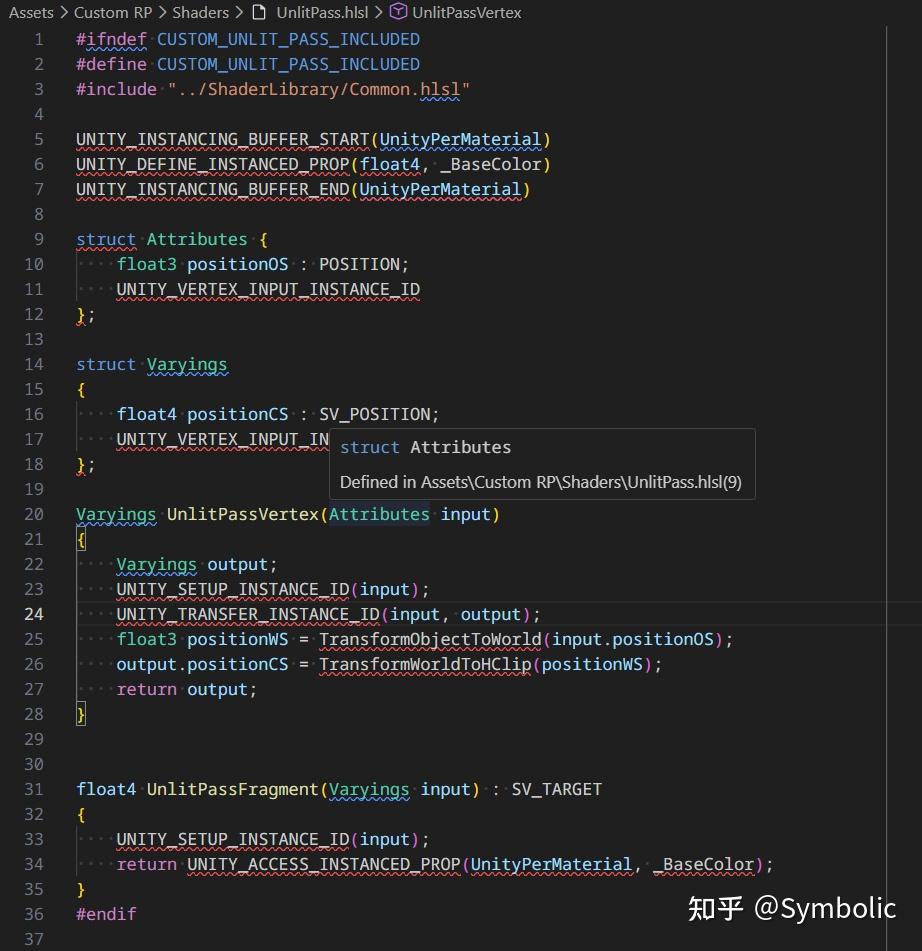Click 'POSITION' semantic on line 10
This screenshot has height=951, width=922.
tap(359, 264)
